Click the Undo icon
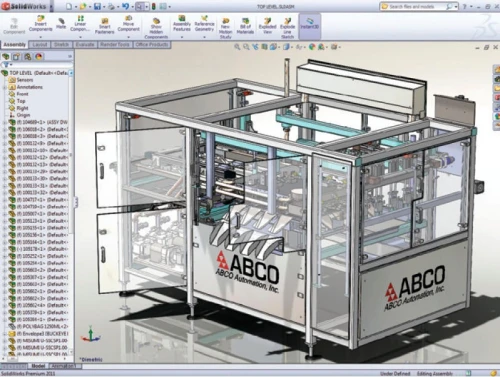The height and width of the screenshot is (377, 500). coord(125,6)
